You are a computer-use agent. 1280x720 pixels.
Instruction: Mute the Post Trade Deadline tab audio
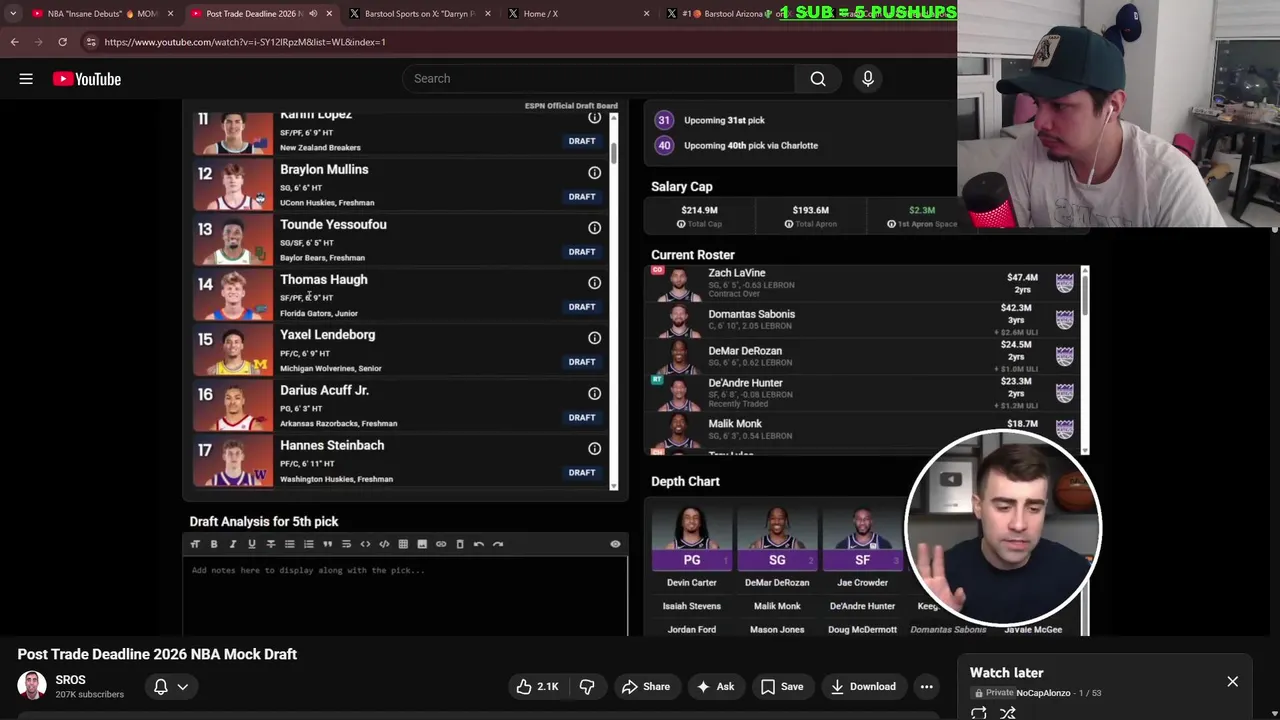pyautogui.click(x=313, y=14)
